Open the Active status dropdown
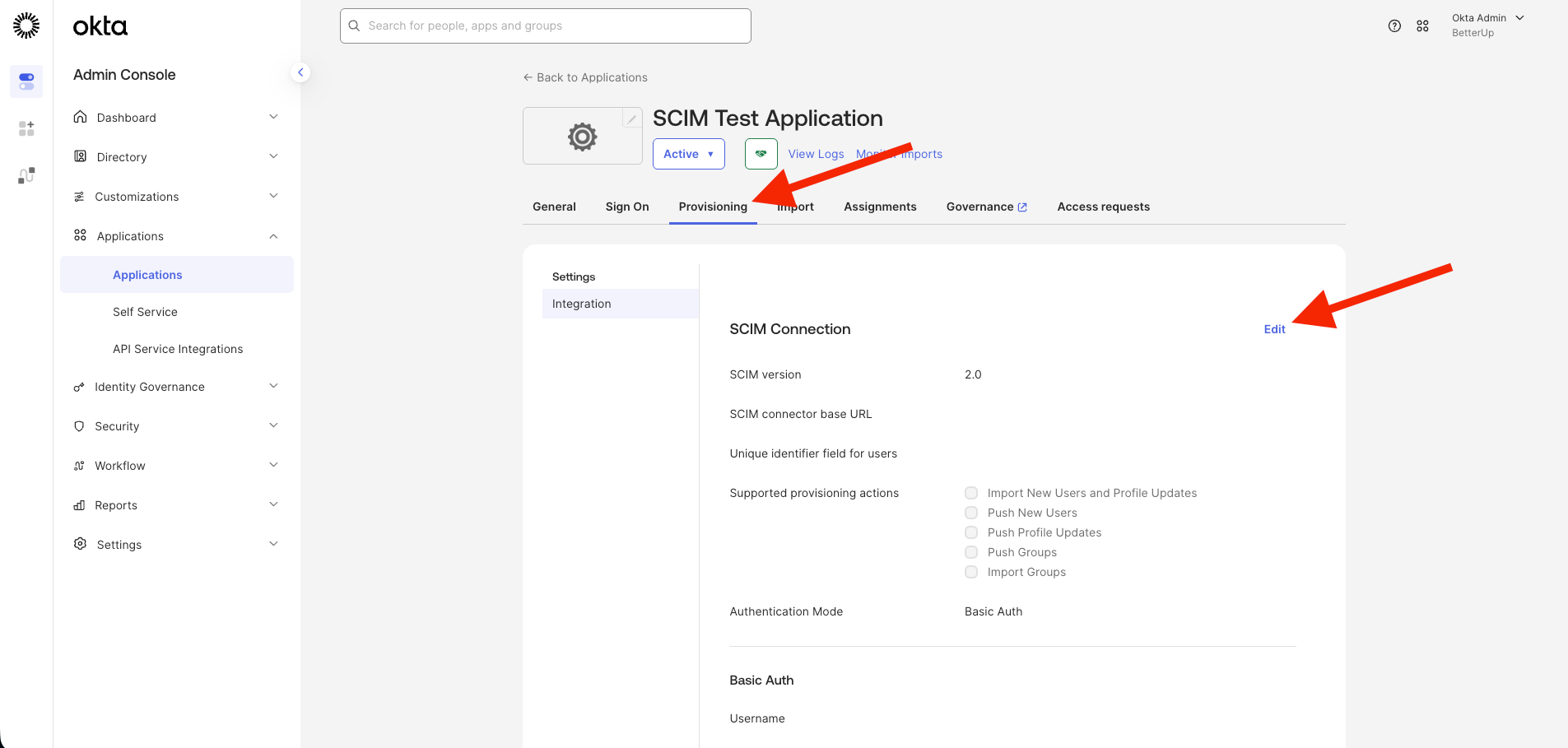This screenshot has height=748, width=1568. pyautogui.click(x=689, y=154)
